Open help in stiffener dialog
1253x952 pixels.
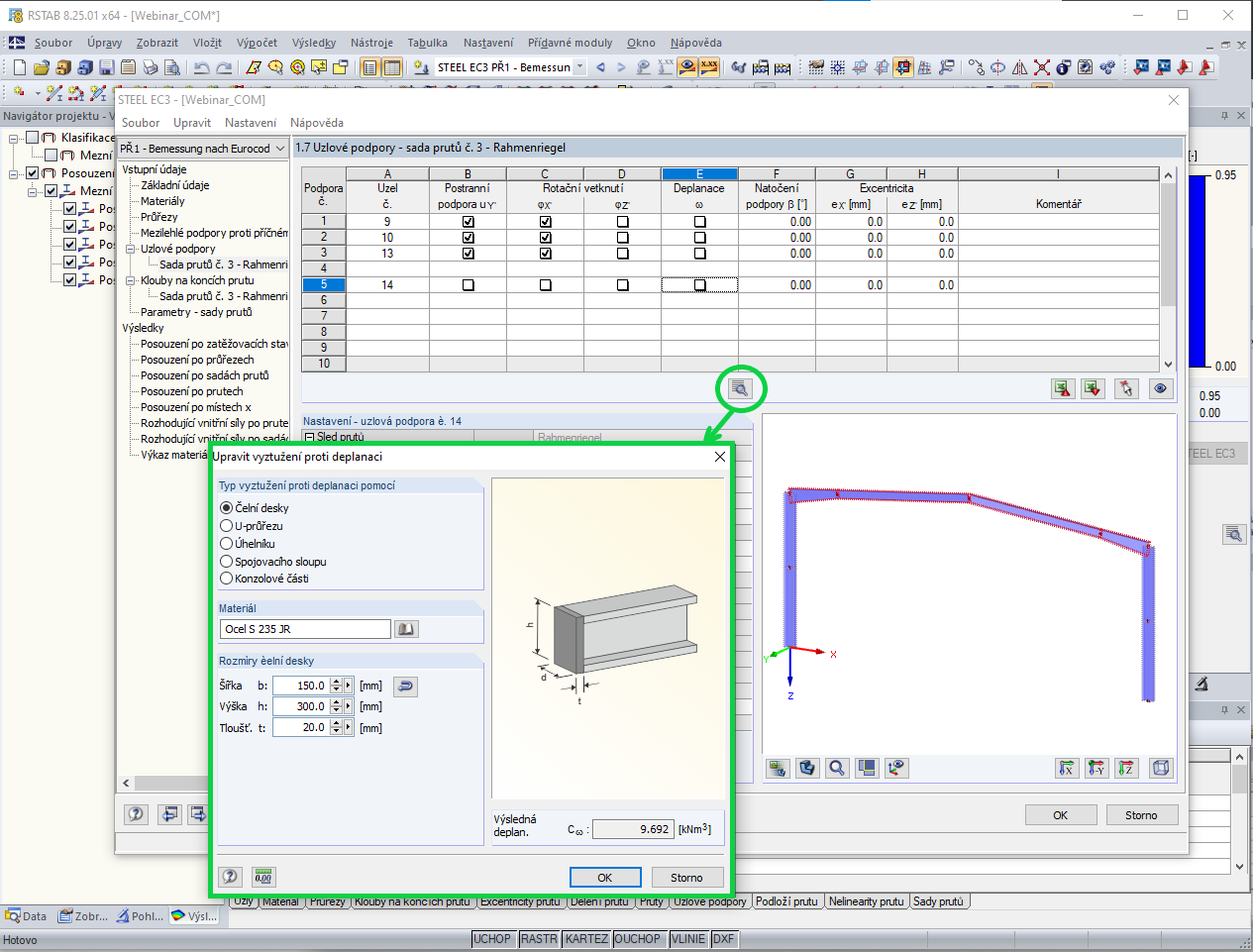point(230,877)
